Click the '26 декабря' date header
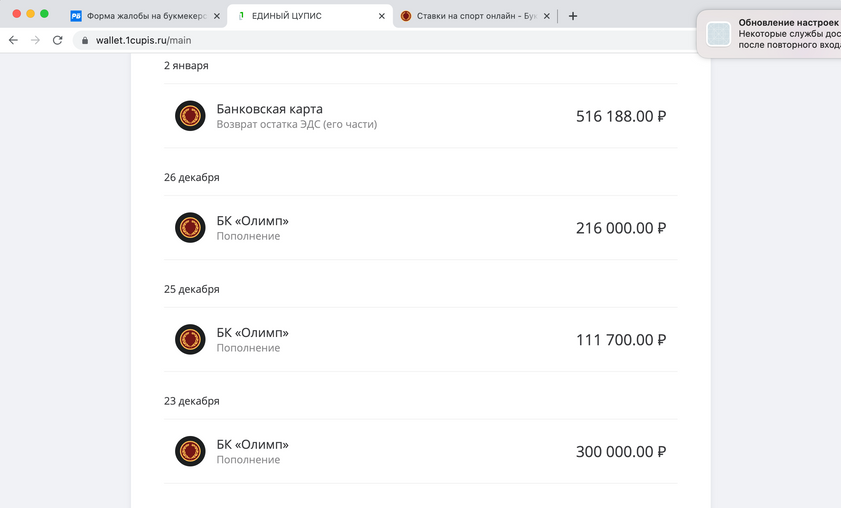841x508 pixels. (191, 178)
